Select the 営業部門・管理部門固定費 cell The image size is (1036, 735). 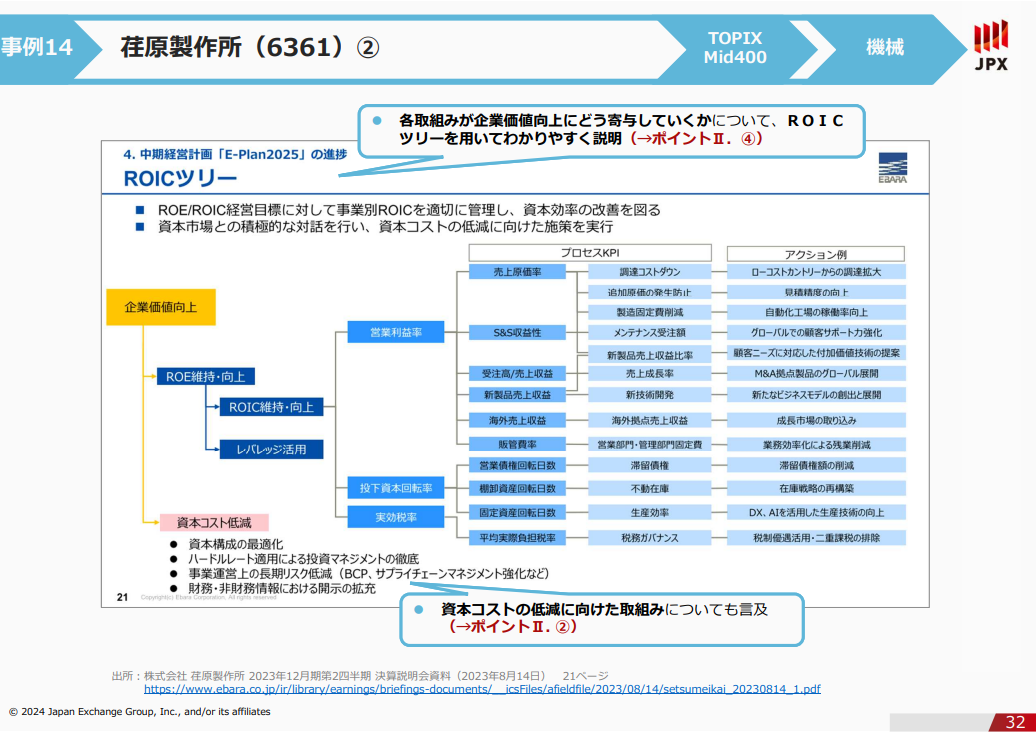pos(649,444)
